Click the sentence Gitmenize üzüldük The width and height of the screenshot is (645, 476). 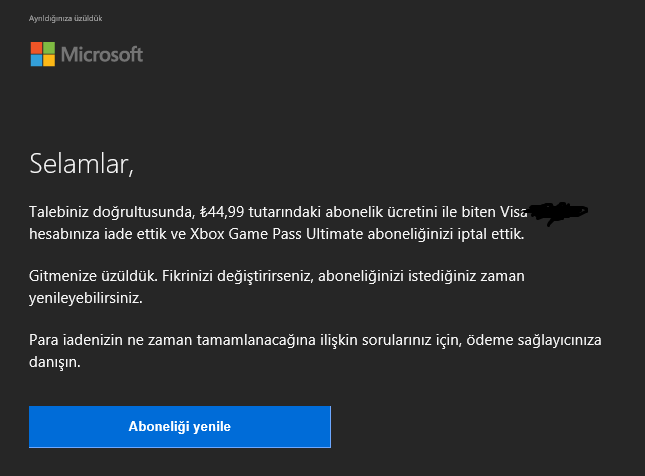93,276
